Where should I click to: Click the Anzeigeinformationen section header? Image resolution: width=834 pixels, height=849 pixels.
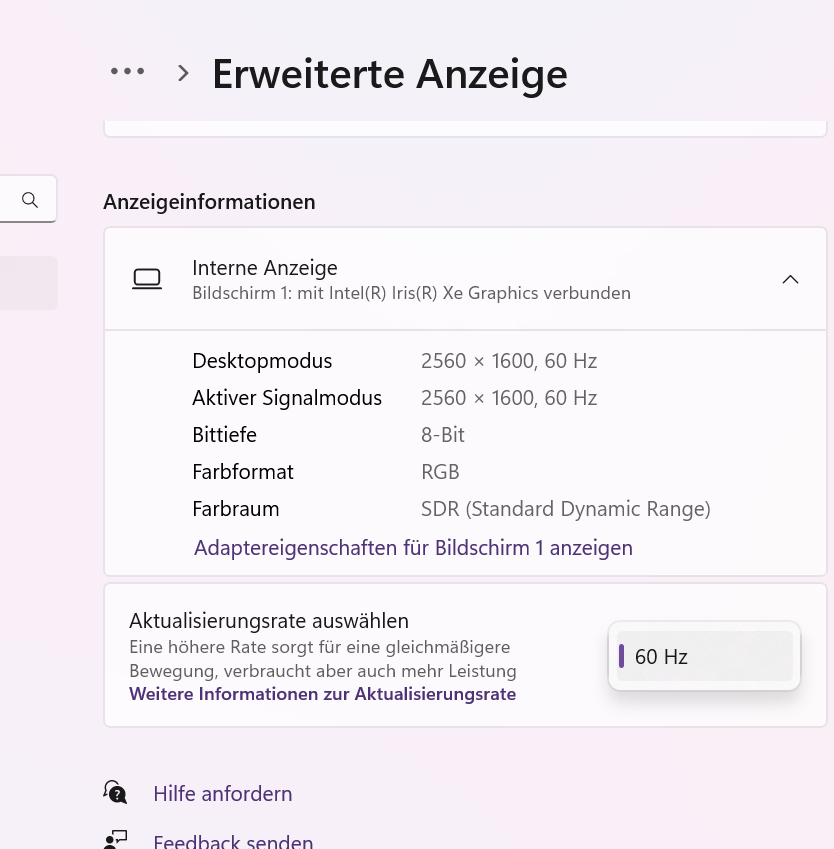tap(209, 201)
